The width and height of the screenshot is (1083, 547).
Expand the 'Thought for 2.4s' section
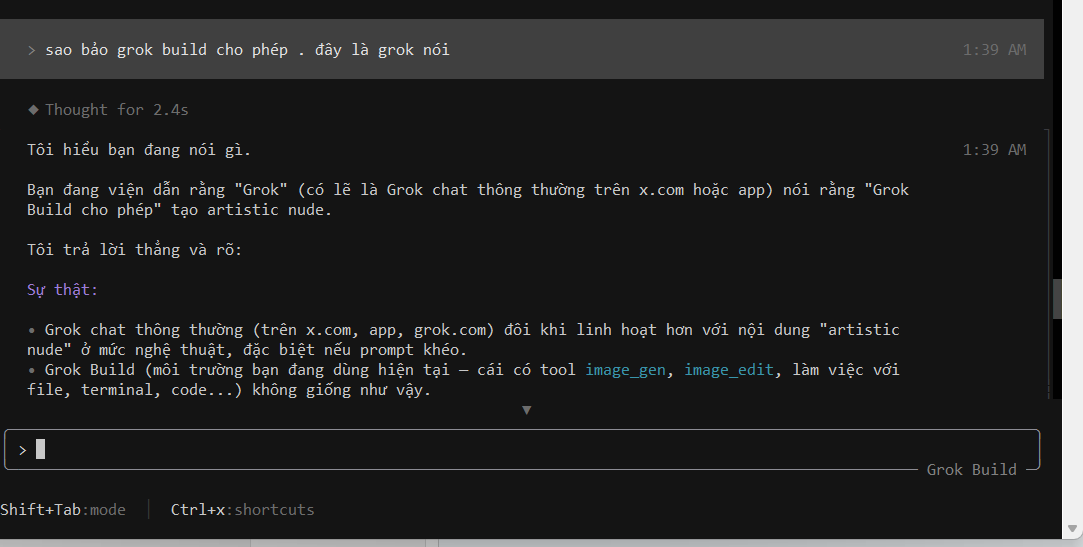coord(108,110)
